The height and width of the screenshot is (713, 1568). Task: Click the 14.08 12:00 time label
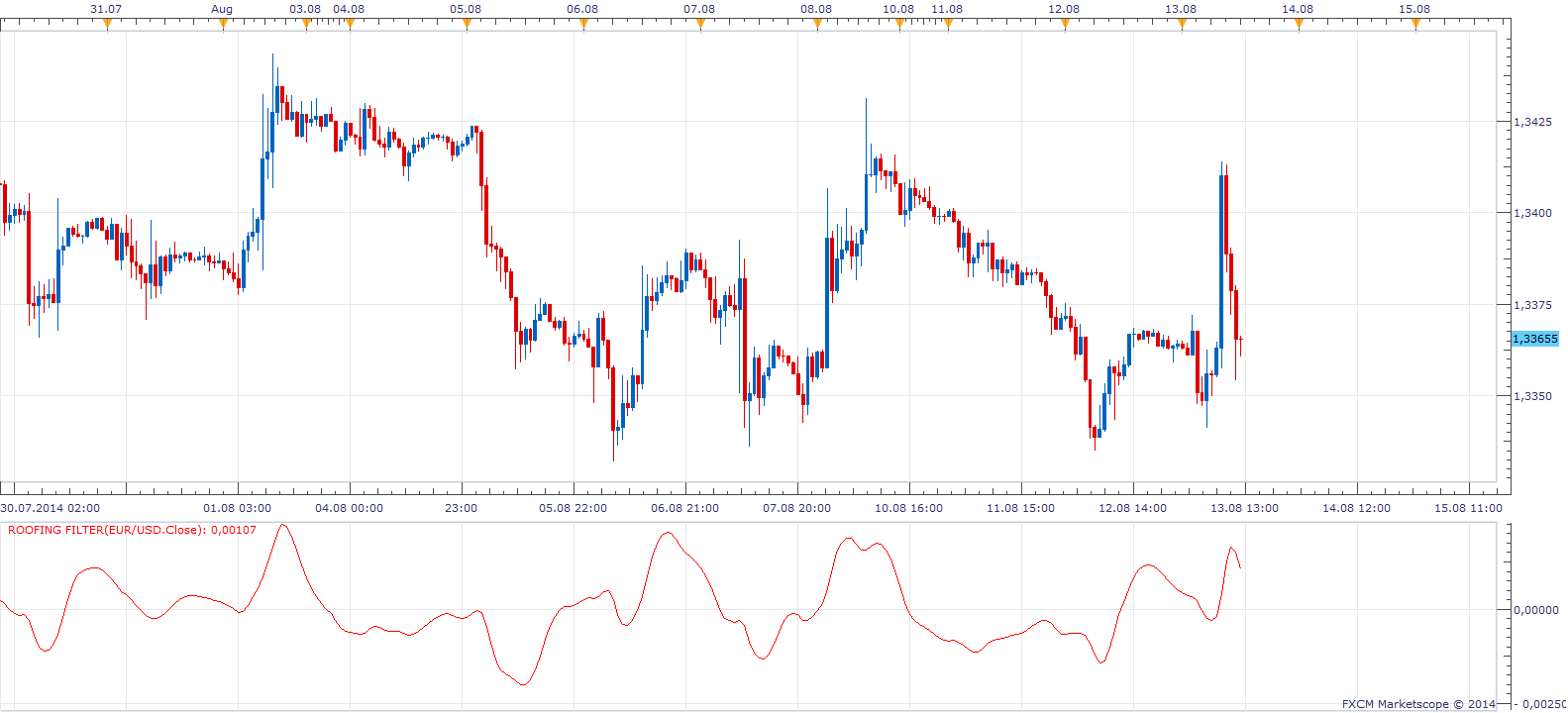(1356, 508)
